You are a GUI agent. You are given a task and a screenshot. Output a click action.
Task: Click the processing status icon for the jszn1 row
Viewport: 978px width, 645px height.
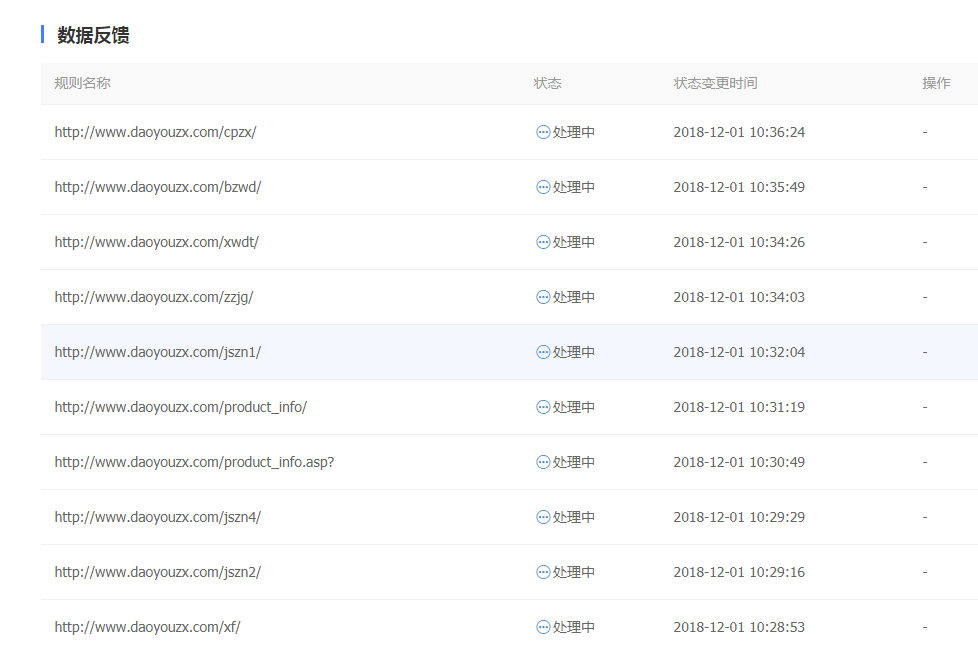(x=543, y=352)
